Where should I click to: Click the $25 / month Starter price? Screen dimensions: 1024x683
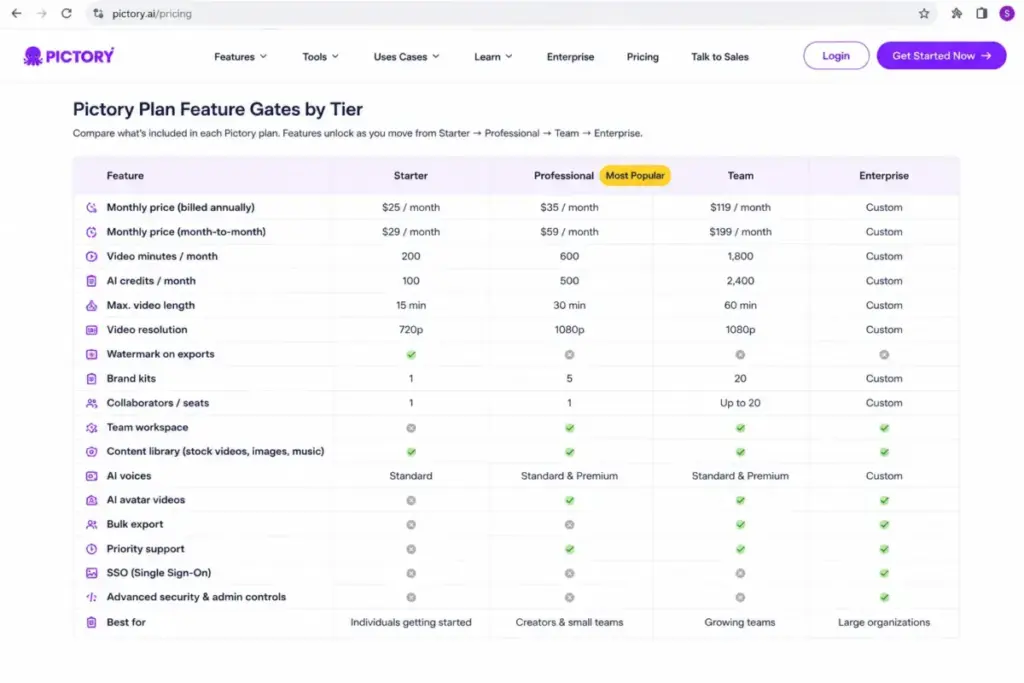(411, 208)
